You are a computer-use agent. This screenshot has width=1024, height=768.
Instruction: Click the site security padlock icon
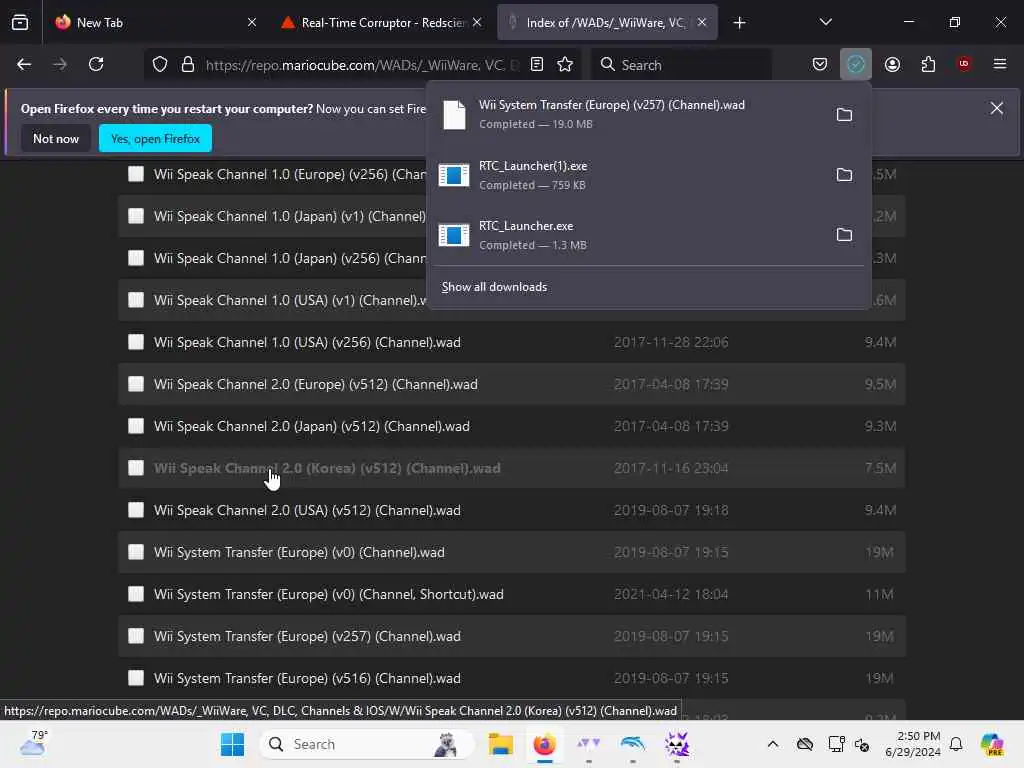[x=188, y=65]
